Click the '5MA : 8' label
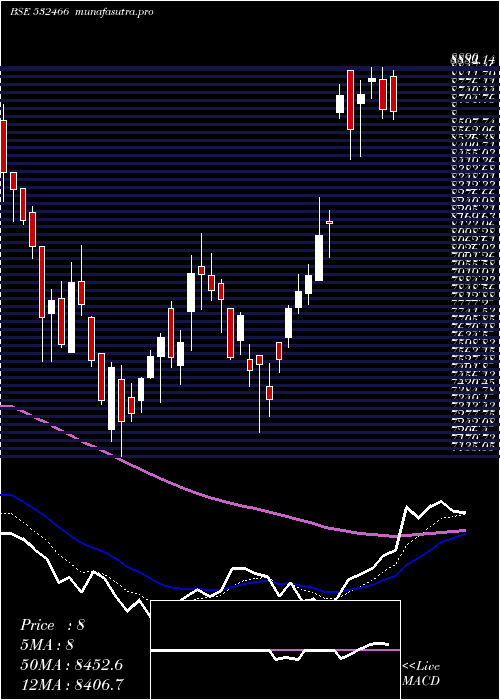Screen dimensions: 500x700 pyautogui.click(x=47, y=645)
